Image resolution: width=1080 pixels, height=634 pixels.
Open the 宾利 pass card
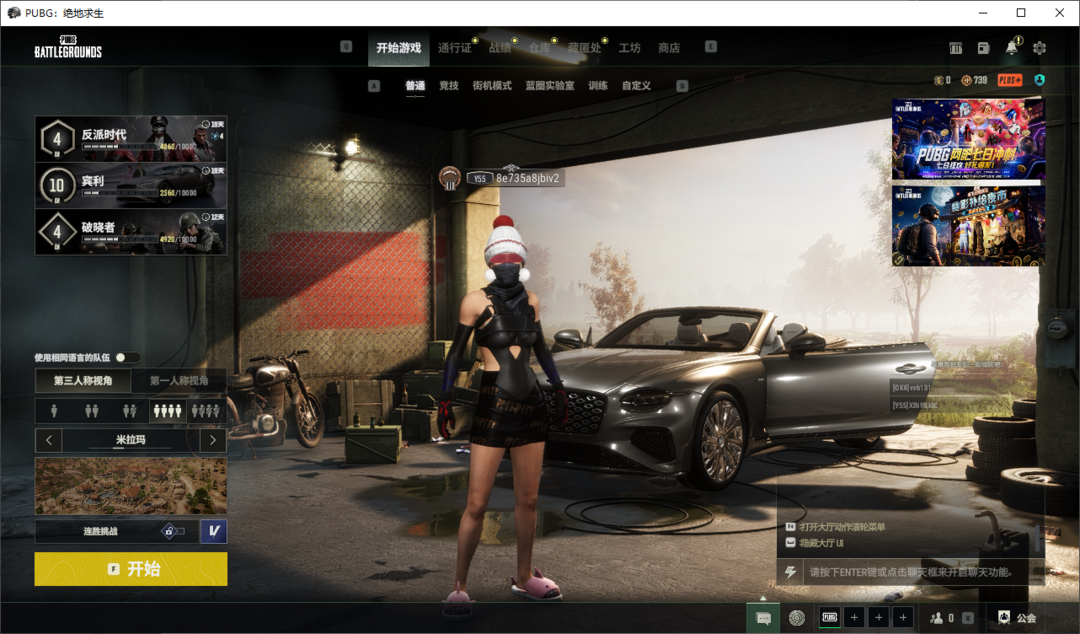pyautogui.click(x=131, y=185)
